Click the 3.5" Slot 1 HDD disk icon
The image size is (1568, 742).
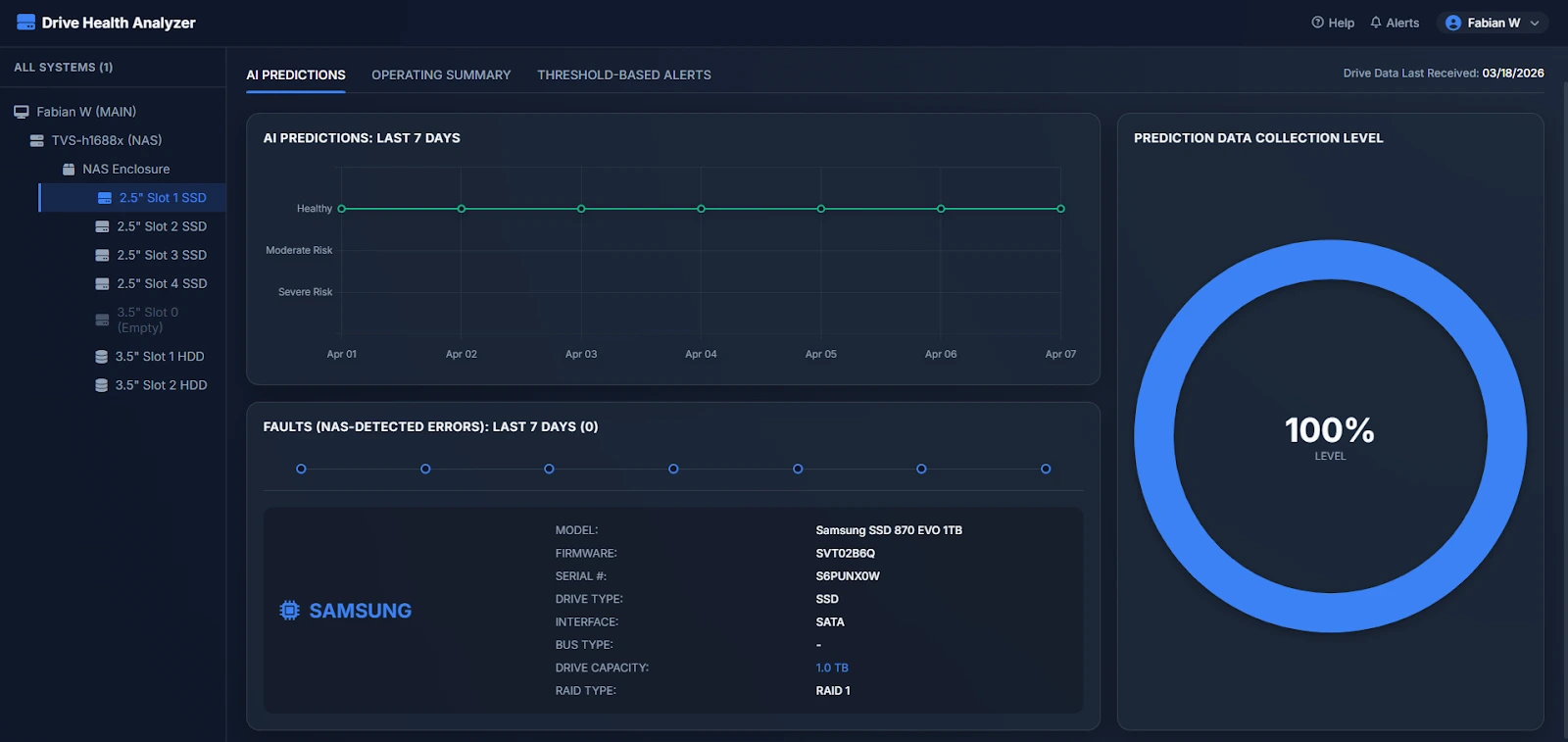(101, 357)
